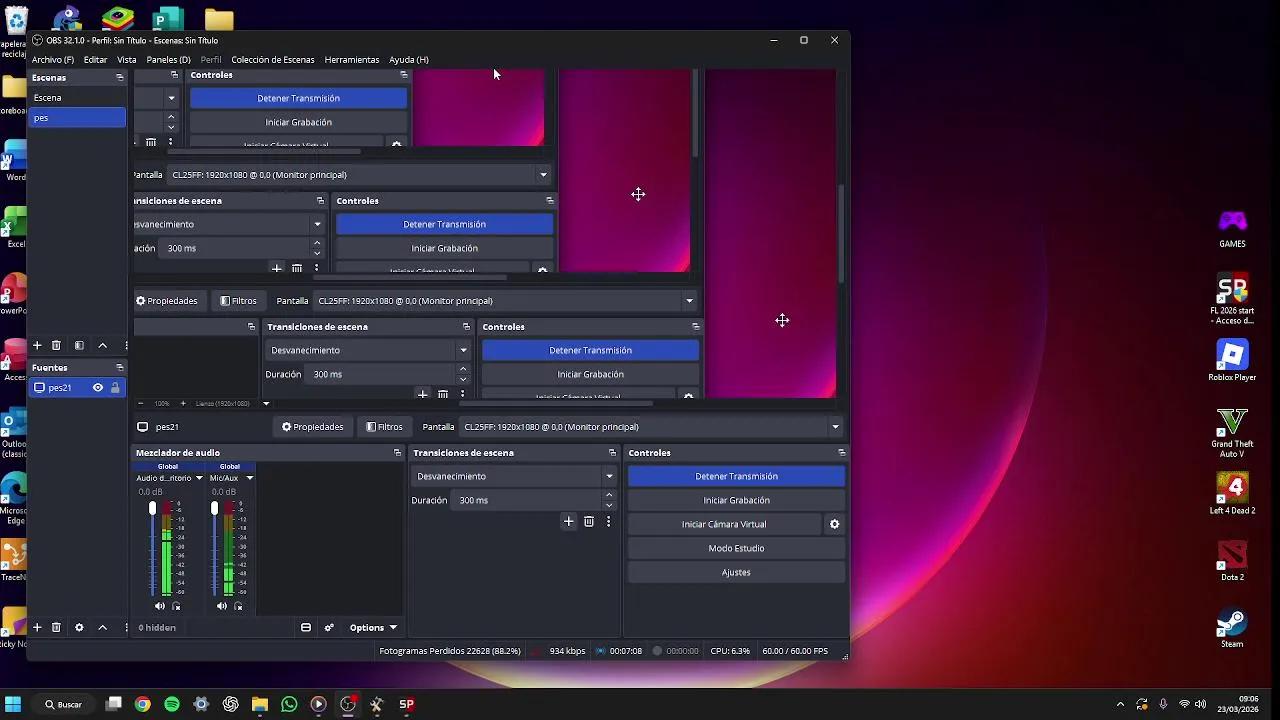Open Steam desktop shortcut
Viewport: 1280px width, 720px height.
1232,627
